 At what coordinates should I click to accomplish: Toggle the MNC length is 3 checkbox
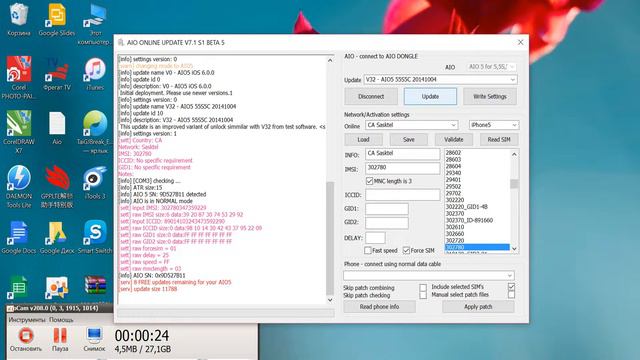[369, 181]
